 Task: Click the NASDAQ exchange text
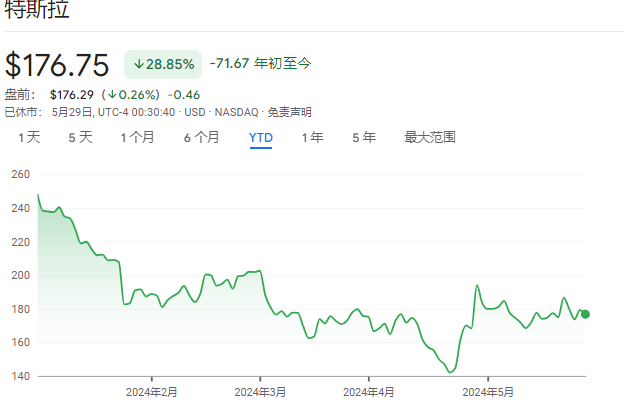(236, 112)
